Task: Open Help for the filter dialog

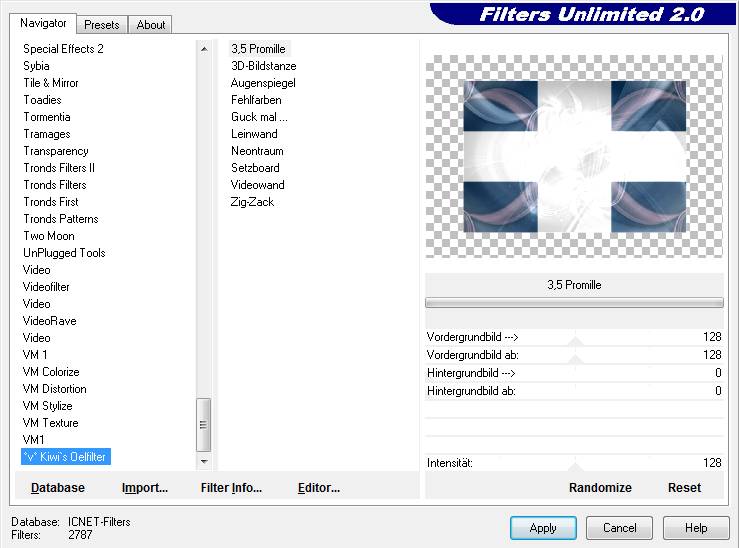Action: pyautogui.click(x=696, y=528)
